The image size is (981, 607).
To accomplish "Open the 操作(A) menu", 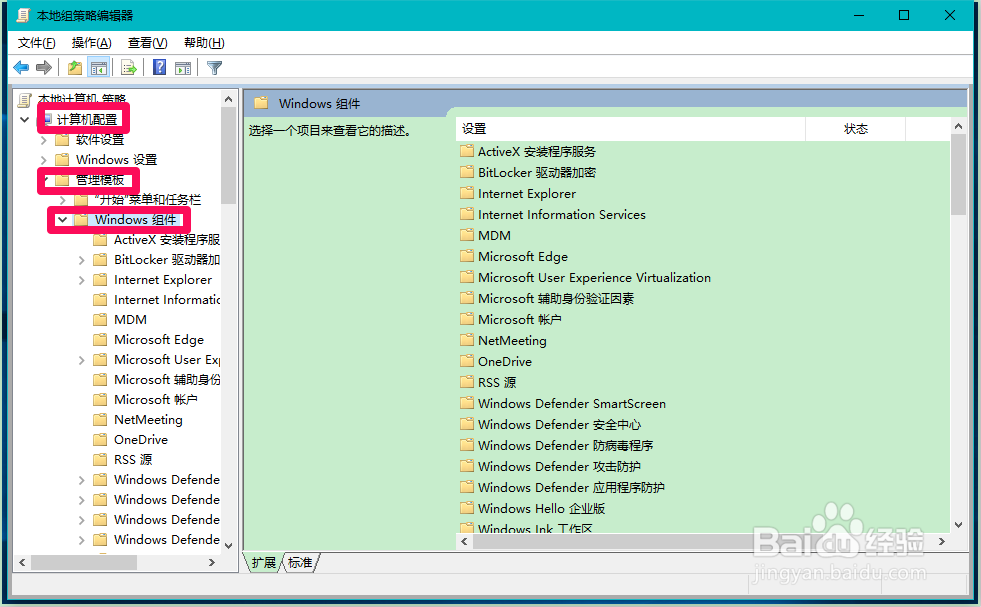I will tap(91, 43).
